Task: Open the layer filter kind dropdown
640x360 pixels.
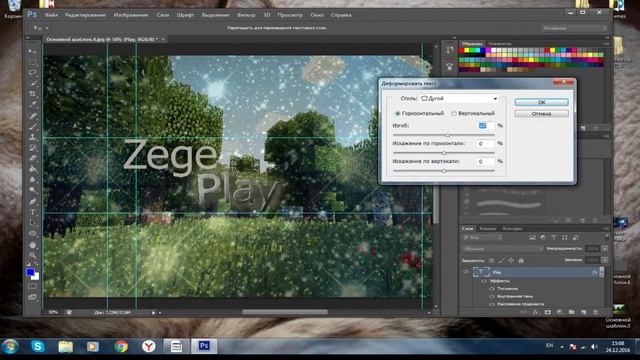Action: point(482,237)
